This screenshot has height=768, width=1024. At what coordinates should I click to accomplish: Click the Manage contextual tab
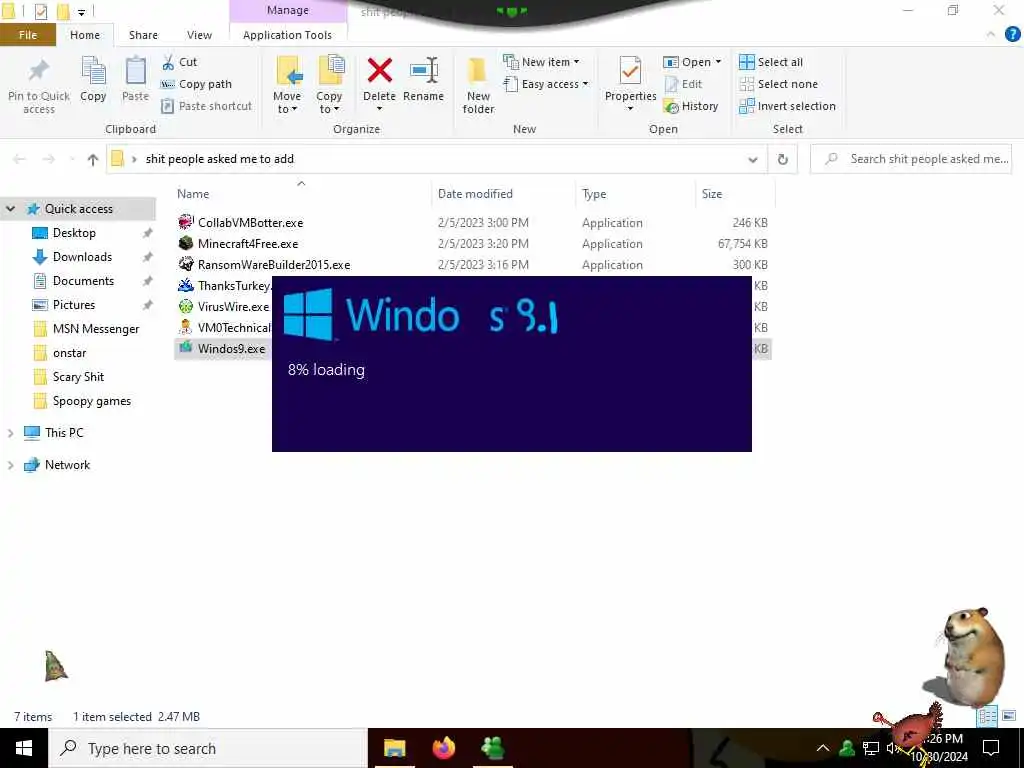[288, 10]
